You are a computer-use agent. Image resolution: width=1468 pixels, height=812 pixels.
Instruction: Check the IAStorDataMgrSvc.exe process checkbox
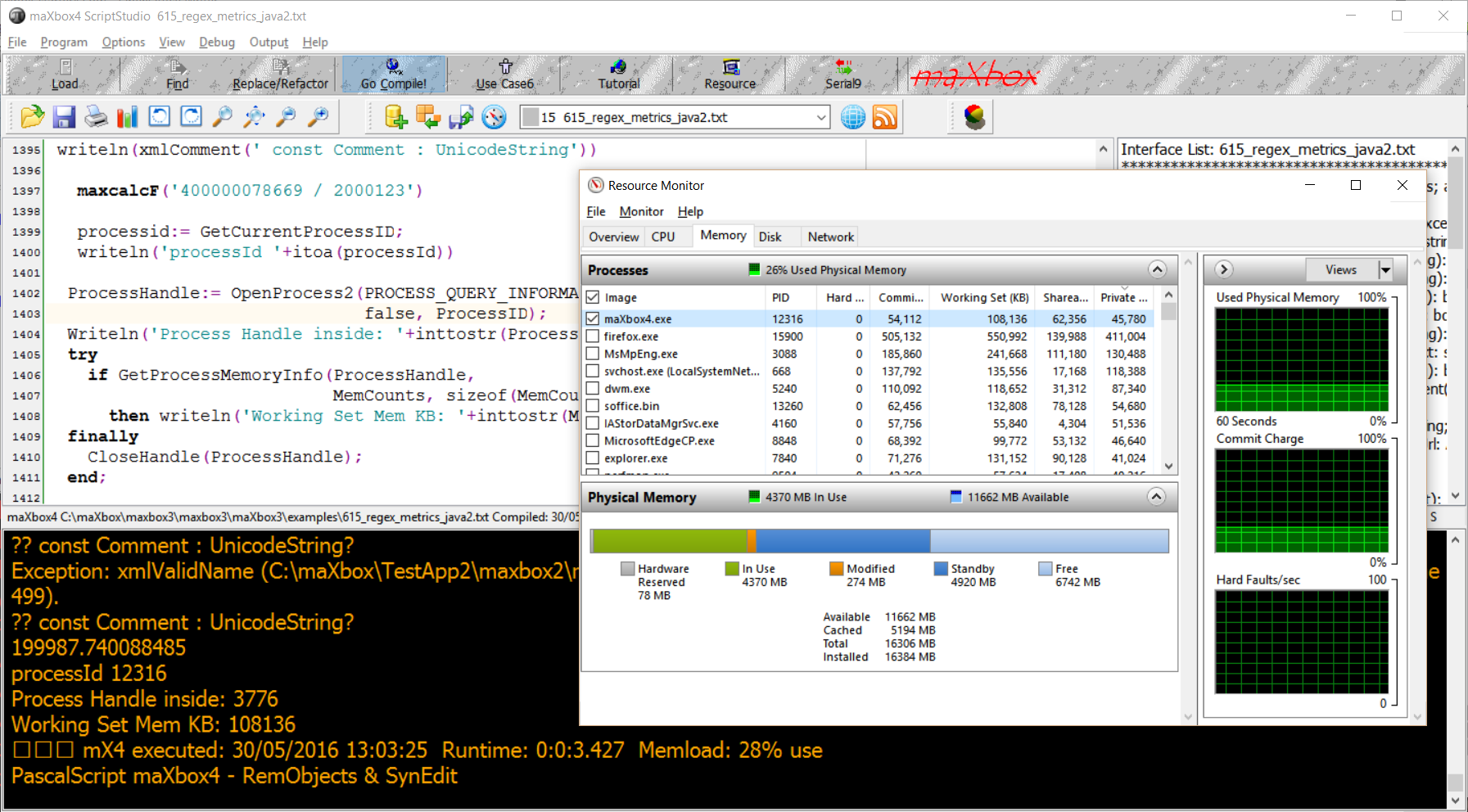pyautogui.click(x=593, y=423)
